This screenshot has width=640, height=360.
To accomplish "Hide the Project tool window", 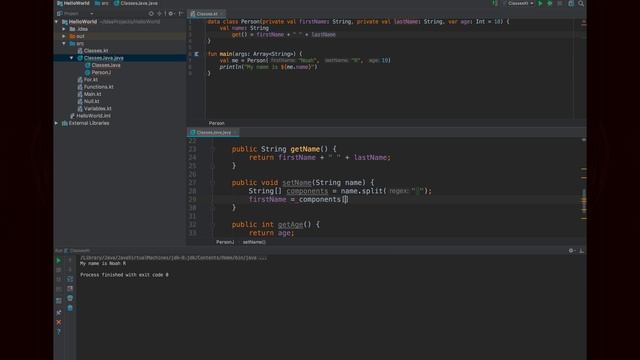I will (181, 13).
